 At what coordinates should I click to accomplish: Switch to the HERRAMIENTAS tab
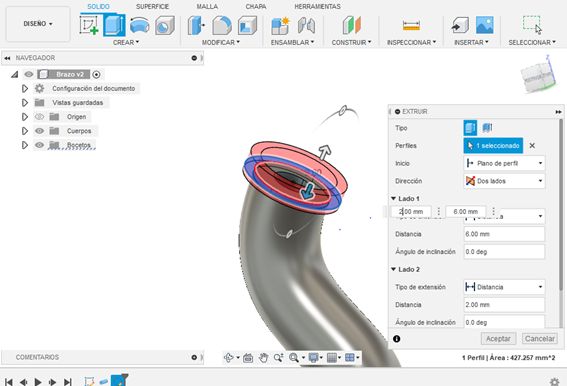click(x=317, y=7)
